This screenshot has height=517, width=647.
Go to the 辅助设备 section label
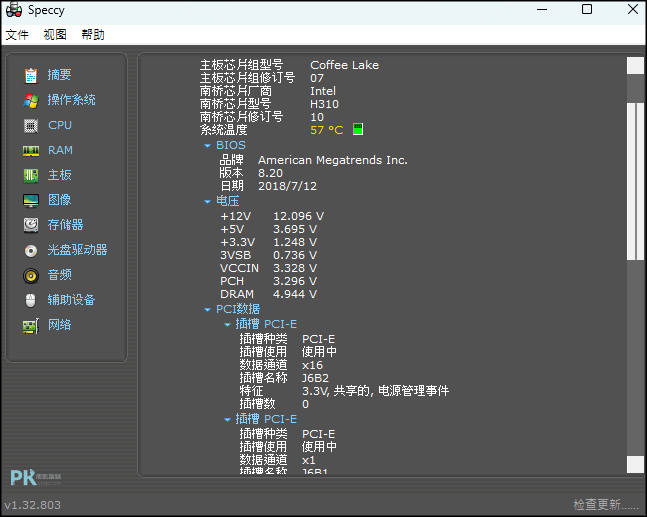(71, 300)
